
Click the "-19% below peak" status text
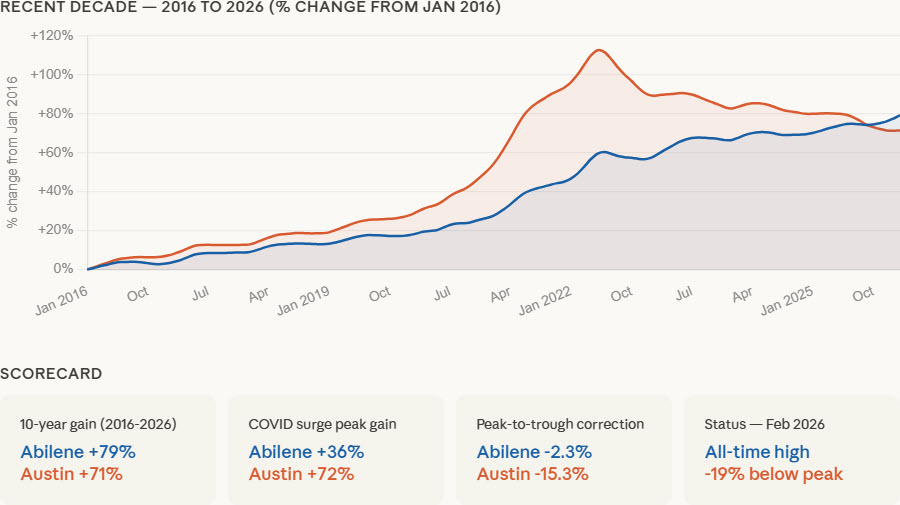click(773, 474)
